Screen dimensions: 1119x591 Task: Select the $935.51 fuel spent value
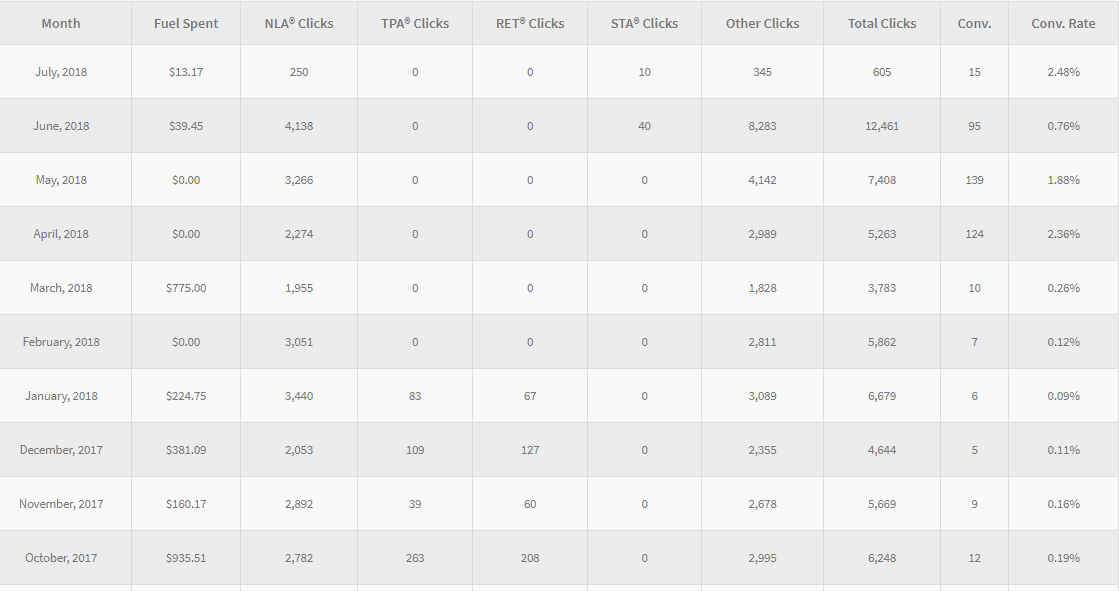click(x=186, y=557)
